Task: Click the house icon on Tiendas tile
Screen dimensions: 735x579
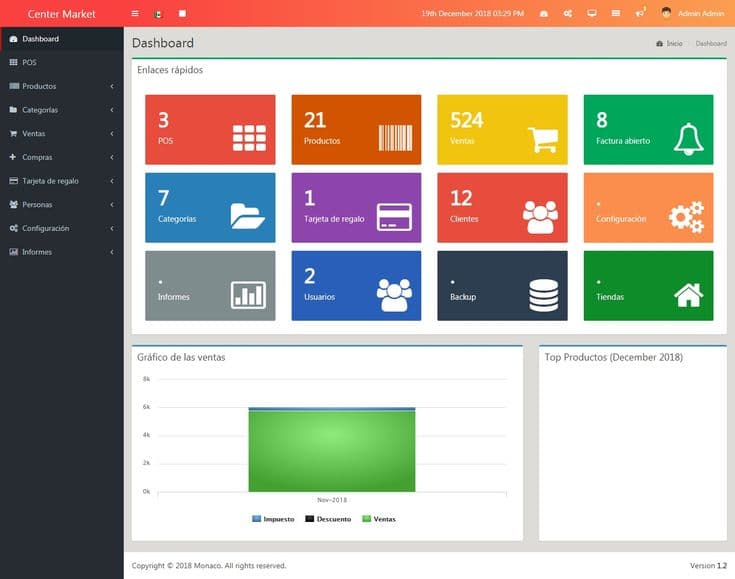Action: tap(689, 295)
